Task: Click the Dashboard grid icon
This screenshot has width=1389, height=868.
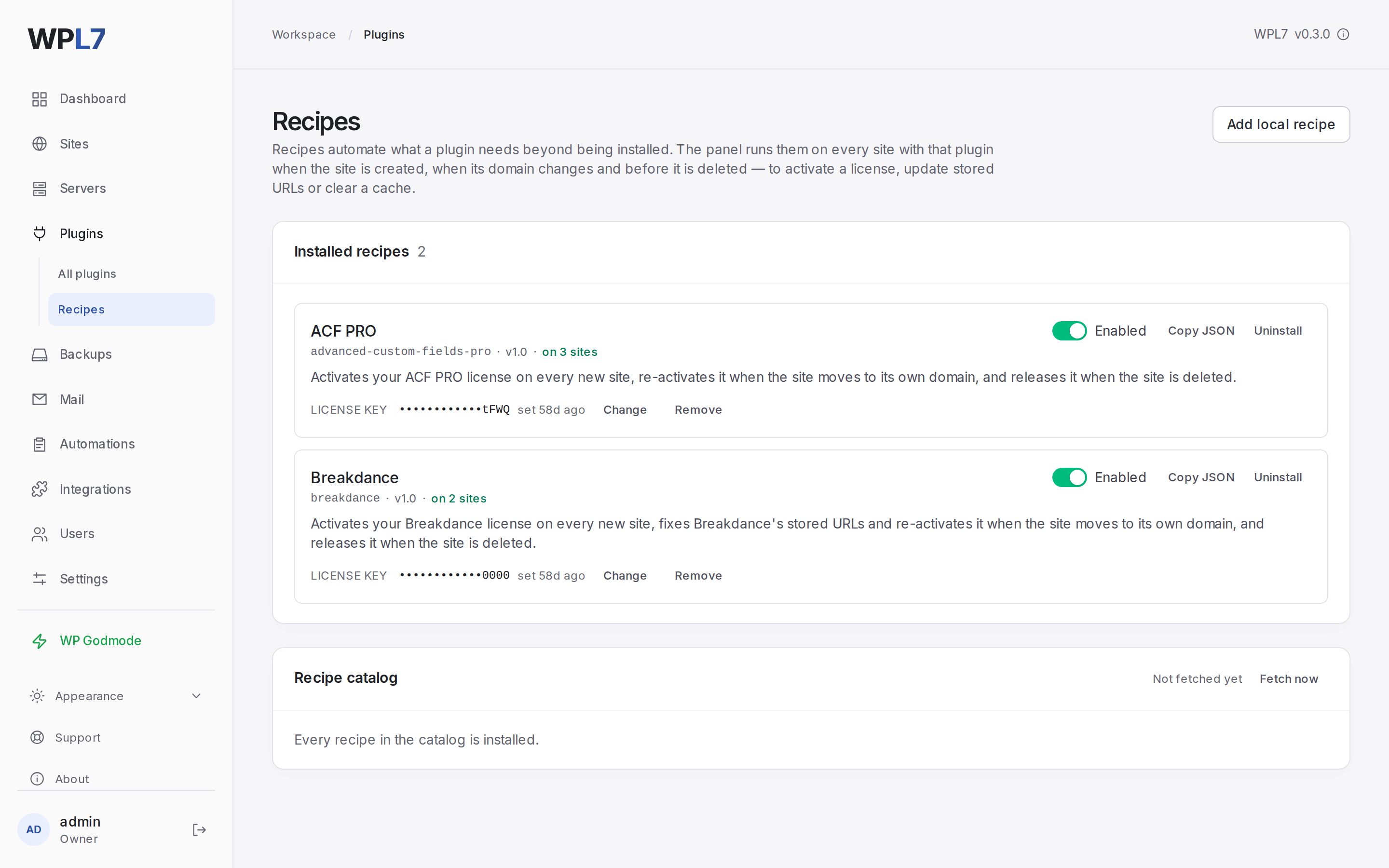Action: tap(40, 99)
